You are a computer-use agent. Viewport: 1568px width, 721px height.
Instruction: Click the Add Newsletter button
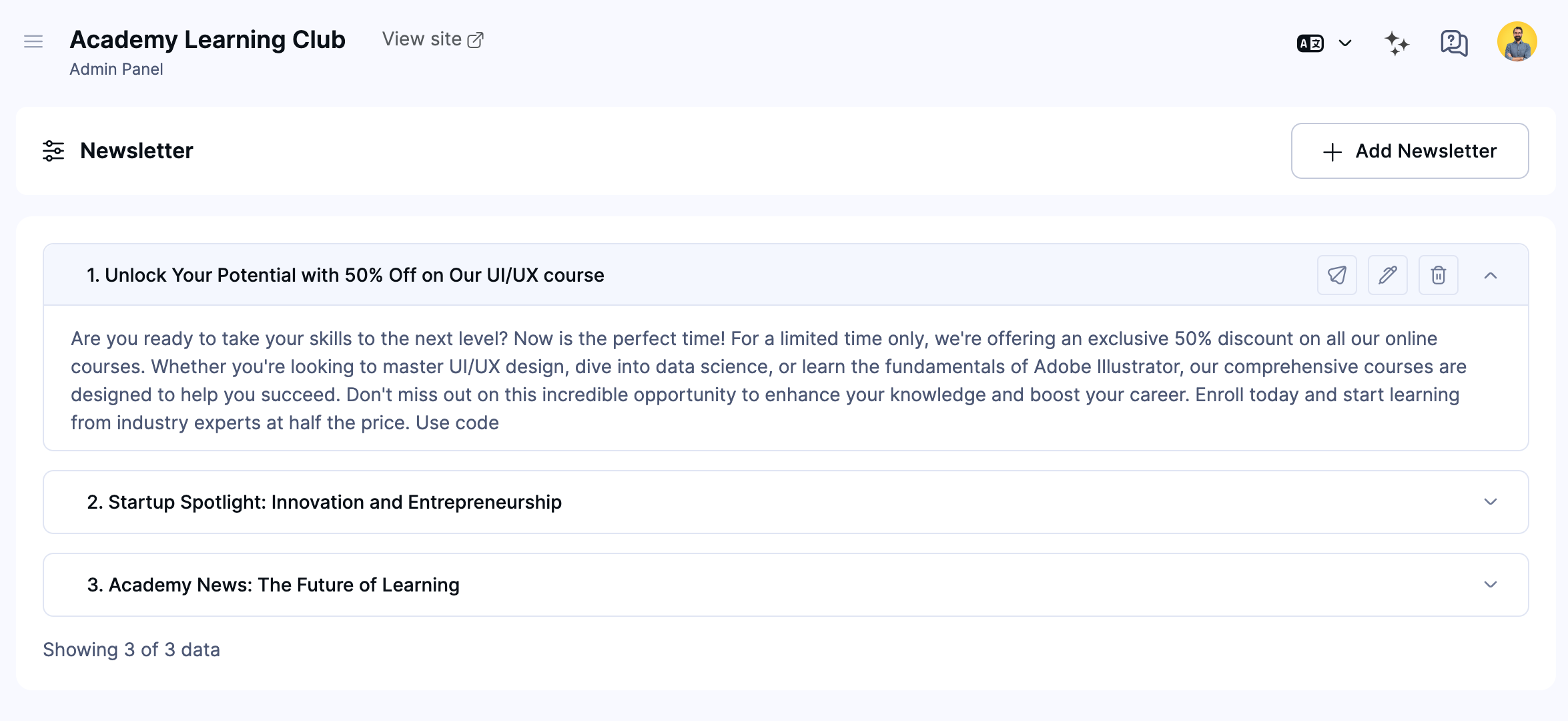1409,151
